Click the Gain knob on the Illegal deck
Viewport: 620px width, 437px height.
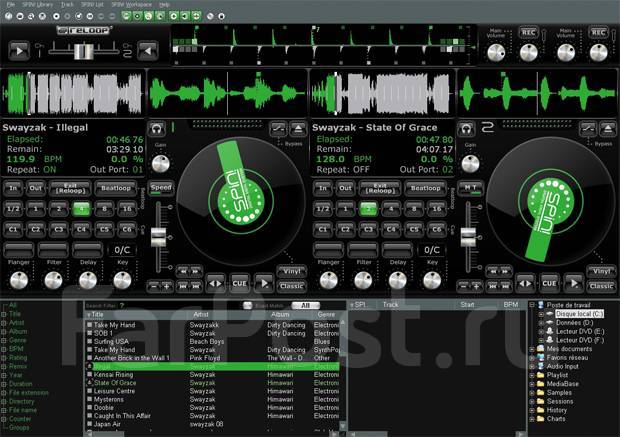(x=161, y=163)
